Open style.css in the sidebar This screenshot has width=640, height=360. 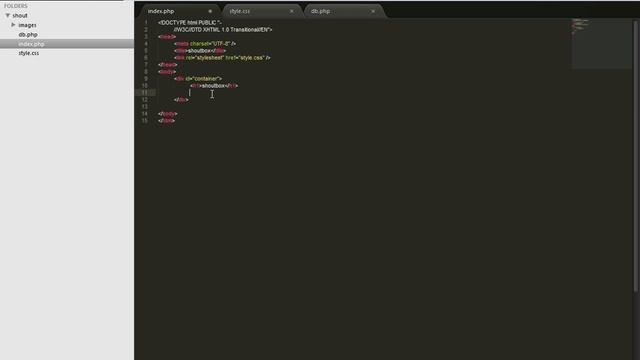29,53
